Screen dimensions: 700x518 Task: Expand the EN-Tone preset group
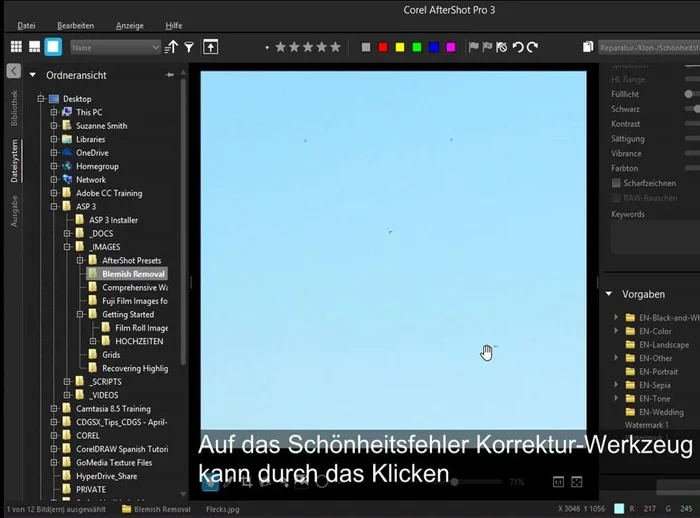click(616, 398)
